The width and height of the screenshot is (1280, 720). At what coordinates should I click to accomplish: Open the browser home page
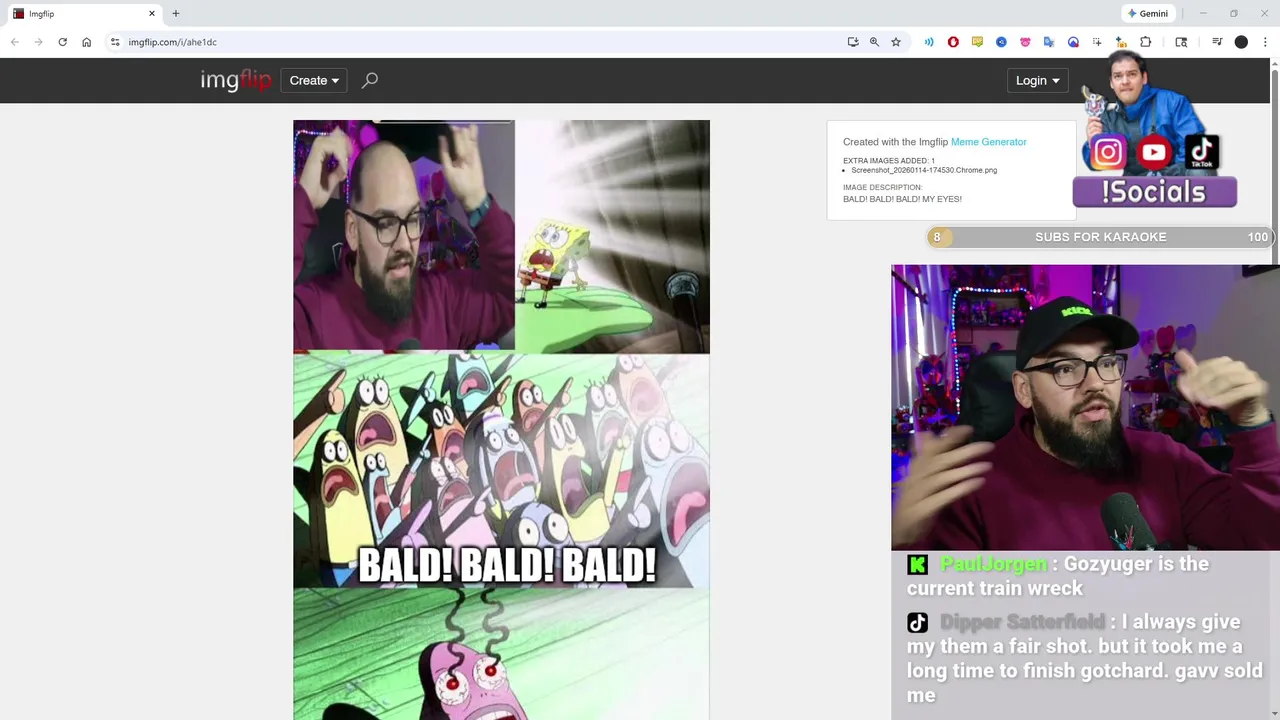pyautogui.click(x=86, y=42)
